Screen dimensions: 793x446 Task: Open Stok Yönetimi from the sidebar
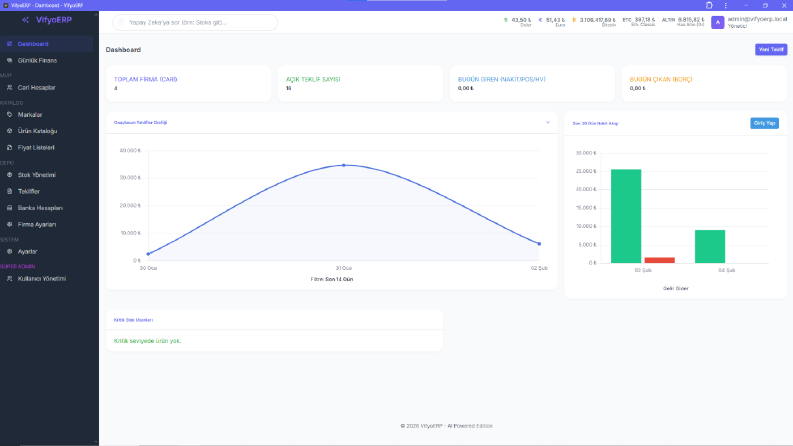click(x=47, y=175)
